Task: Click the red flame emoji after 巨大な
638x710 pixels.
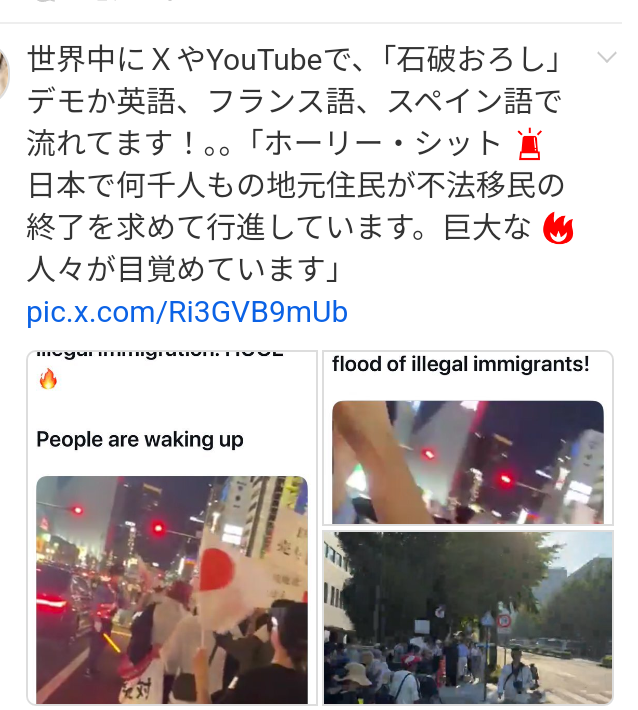Action: [x=558, y=228]
